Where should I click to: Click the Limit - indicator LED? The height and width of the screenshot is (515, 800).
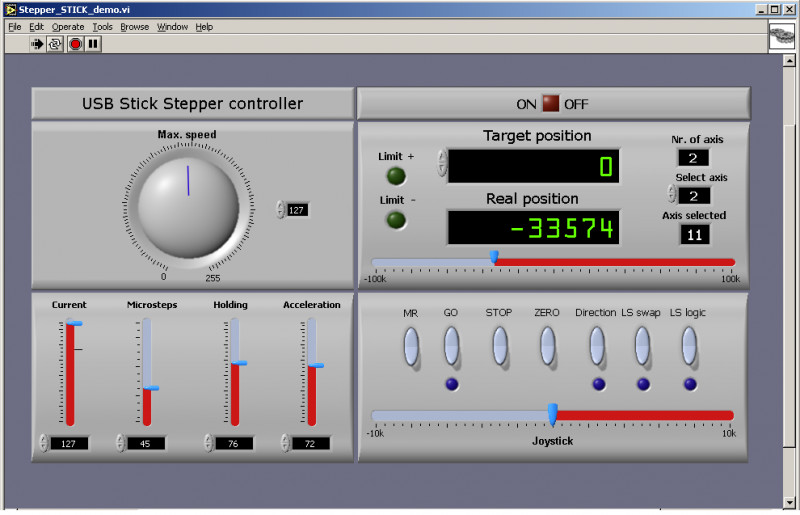pos(396,220)
